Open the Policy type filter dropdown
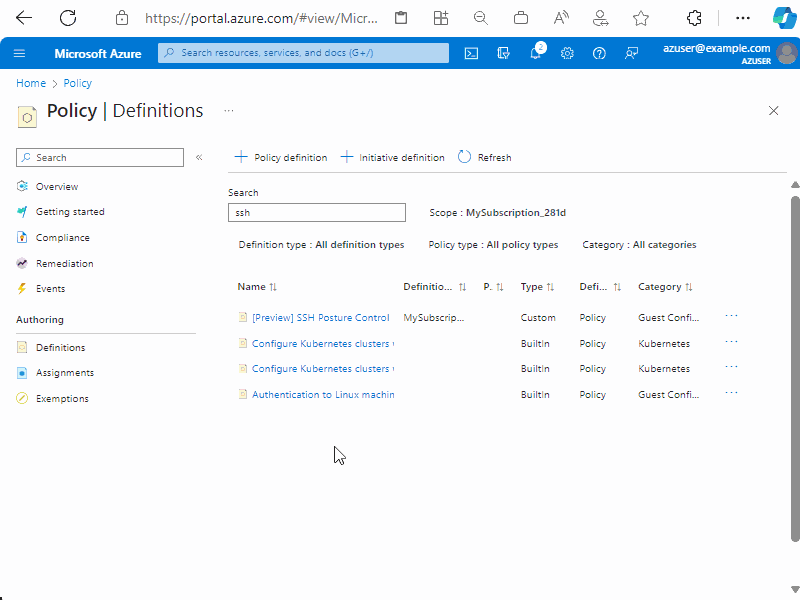This screenshot has width=800, height=600. click(x=493, y=245)
